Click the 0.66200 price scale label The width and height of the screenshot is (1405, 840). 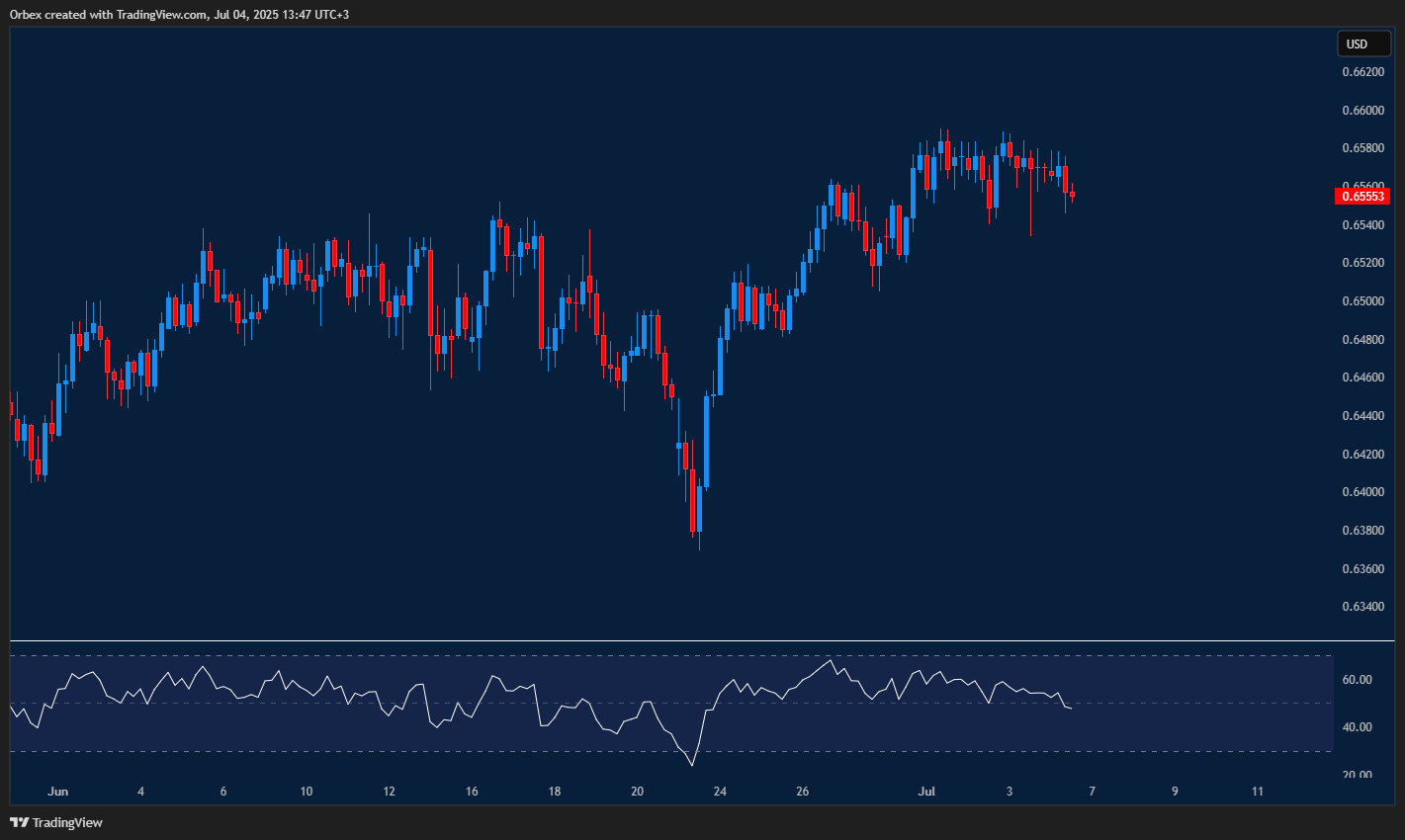point(1361,72)
